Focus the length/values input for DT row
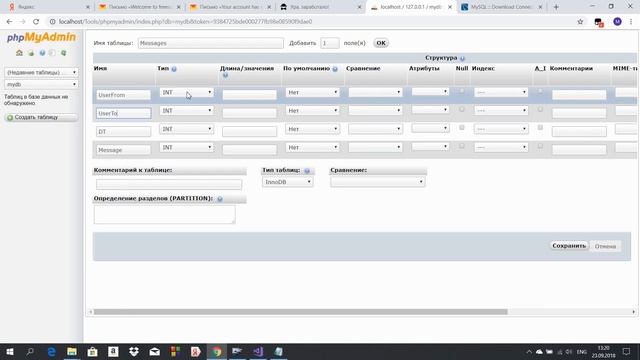This screenshot has height=360, width=640. [249, 131]
